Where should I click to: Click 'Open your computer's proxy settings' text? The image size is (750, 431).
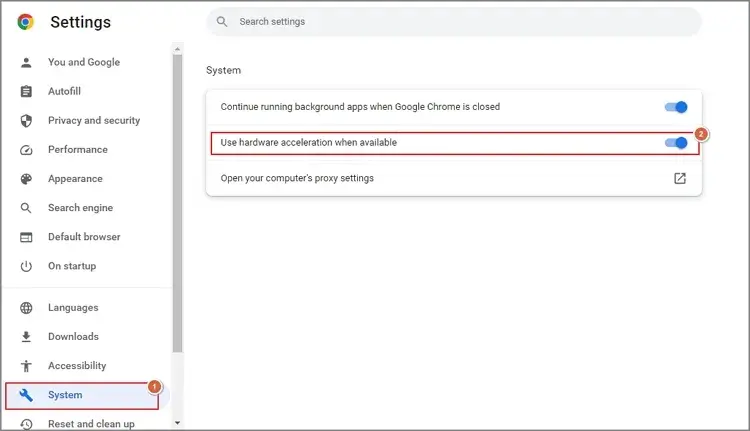coord(297,178)
